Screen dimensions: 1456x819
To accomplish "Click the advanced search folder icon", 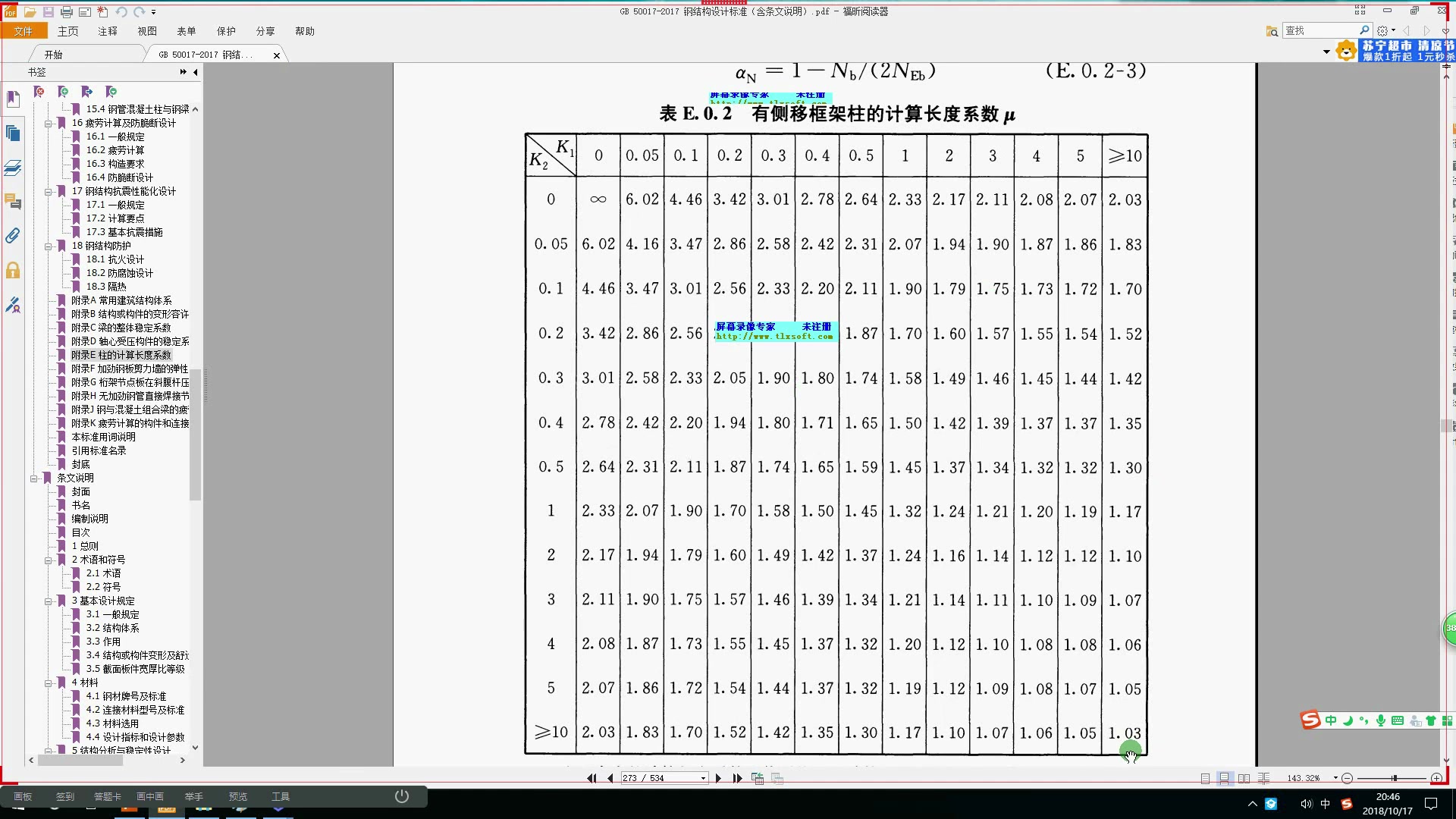I will tap(1272, 31).
